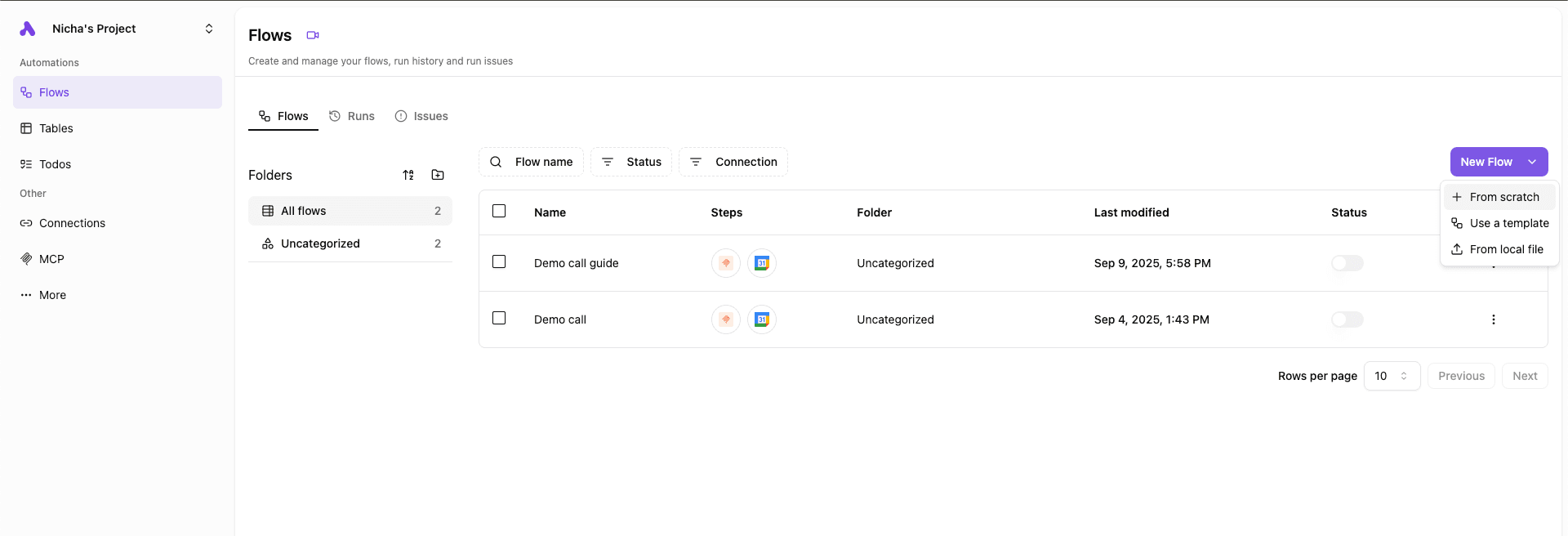This screenshot has width=1568, height=536.
Task: Open the Rows per page dropdown
Action: [x=1392, y=376]
